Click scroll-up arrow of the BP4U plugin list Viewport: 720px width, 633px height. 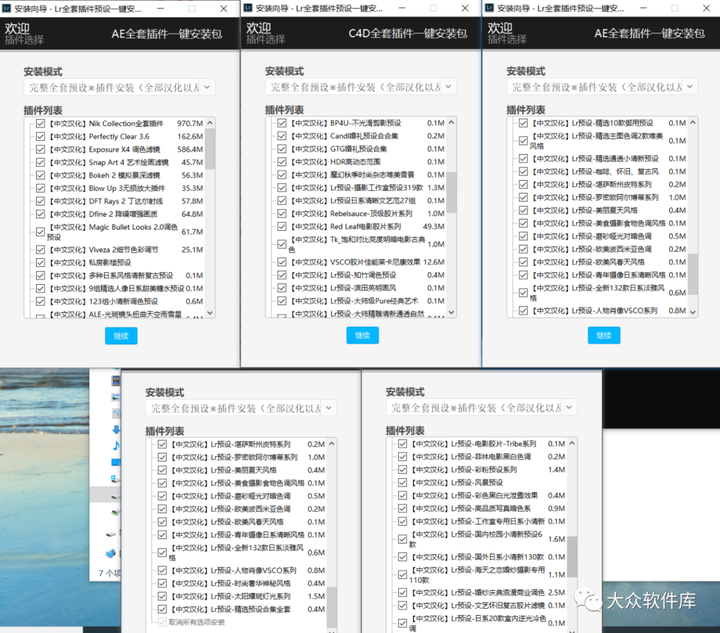[x=451, y=123]
